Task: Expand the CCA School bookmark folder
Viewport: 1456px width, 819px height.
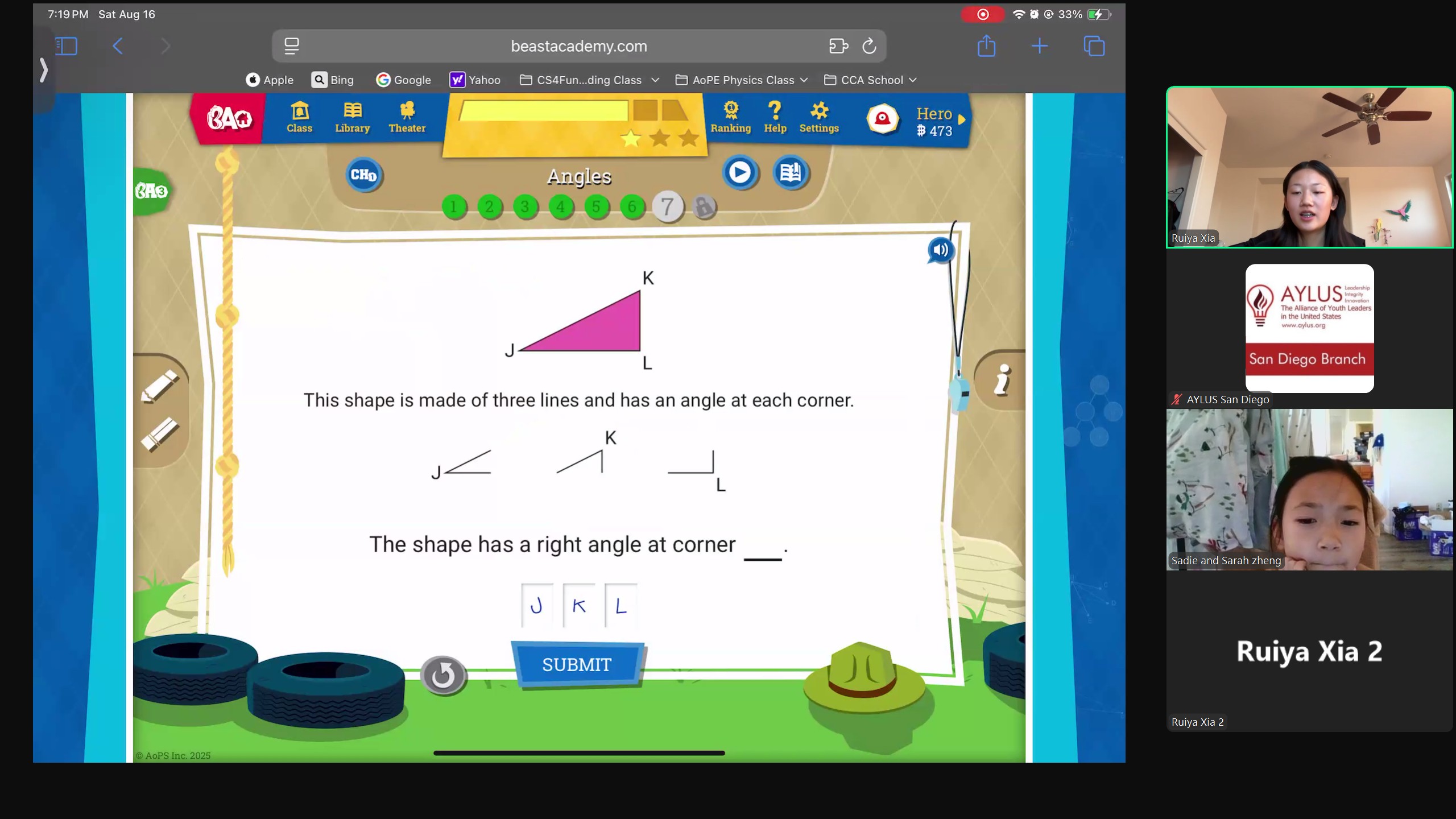Action: coord(871,80)
